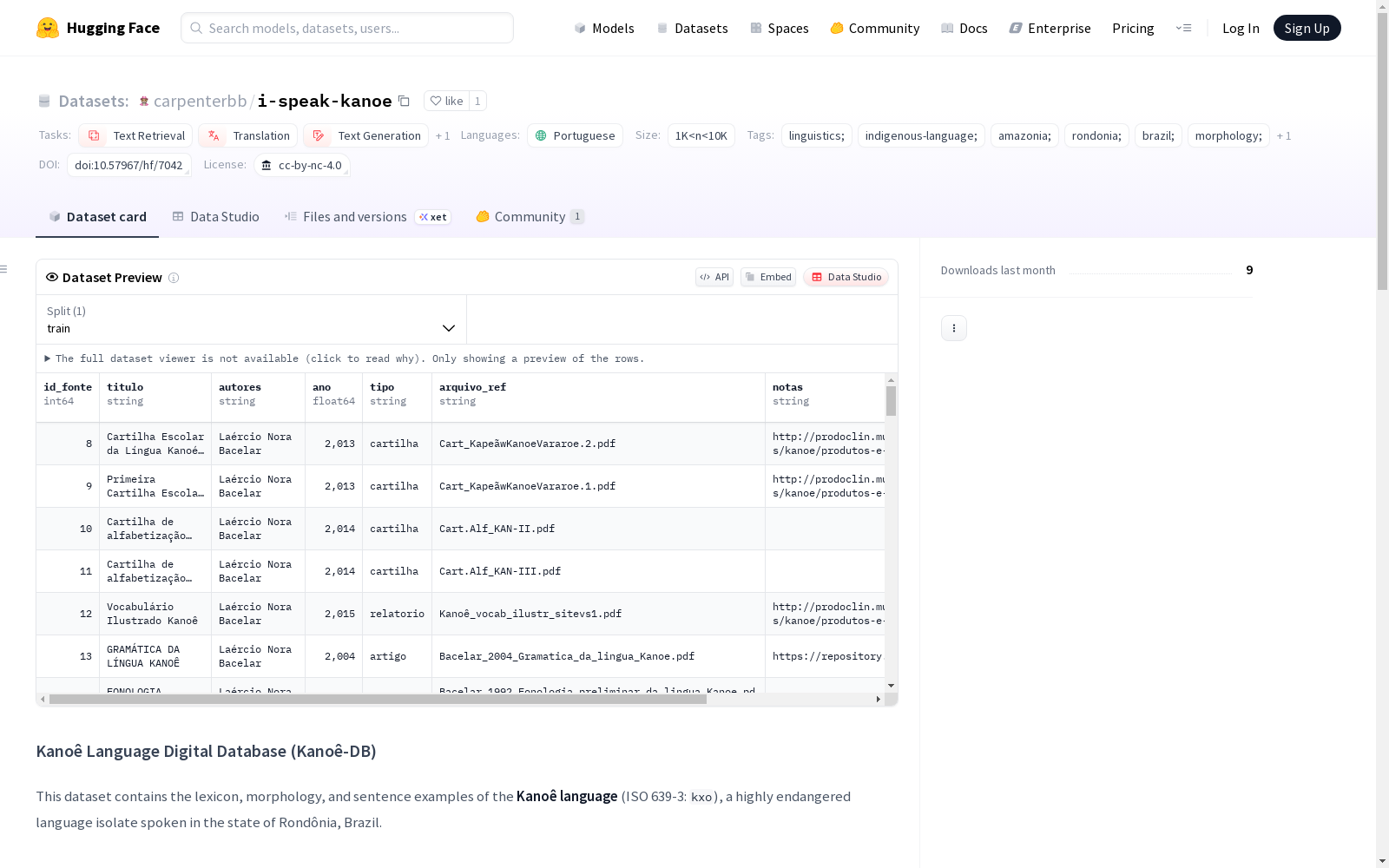Expand the dataset viewer not available notice
Screen dimensions: 1389x868
click(345, 358)
